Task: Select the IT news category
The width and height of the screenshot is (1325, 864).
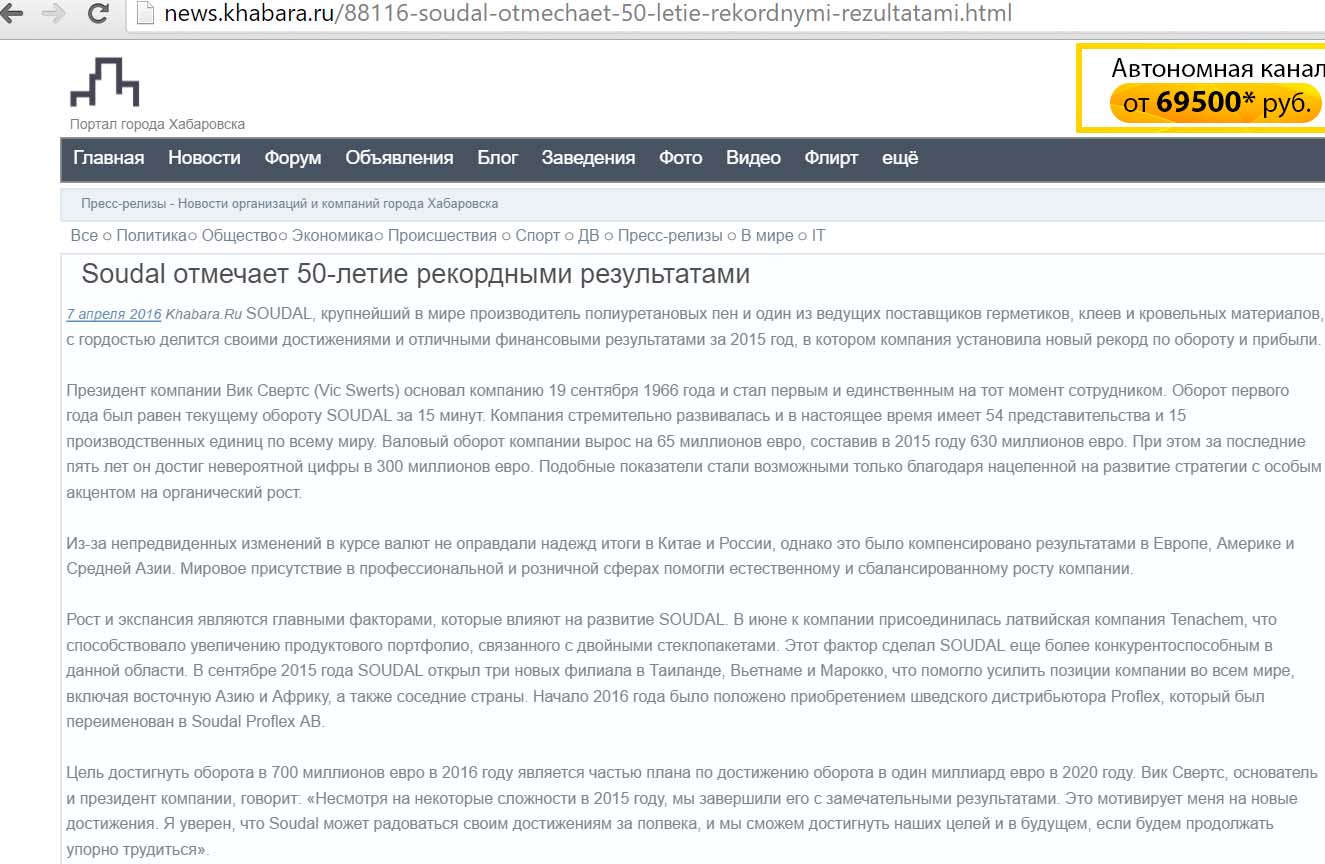Action: click(819, 236)
